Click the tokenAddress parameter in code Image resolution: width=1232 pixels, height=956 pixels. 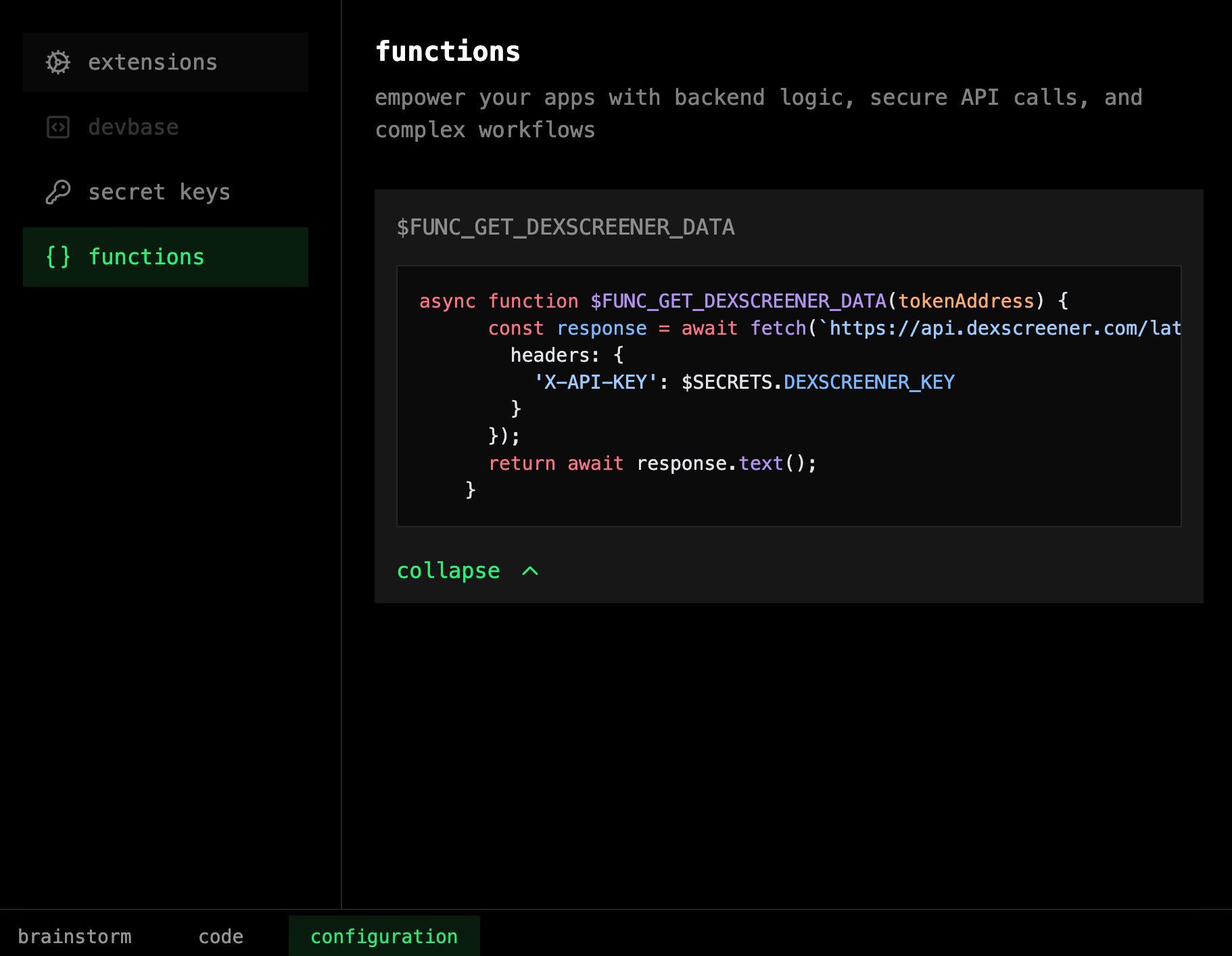(x=966, y=301)
